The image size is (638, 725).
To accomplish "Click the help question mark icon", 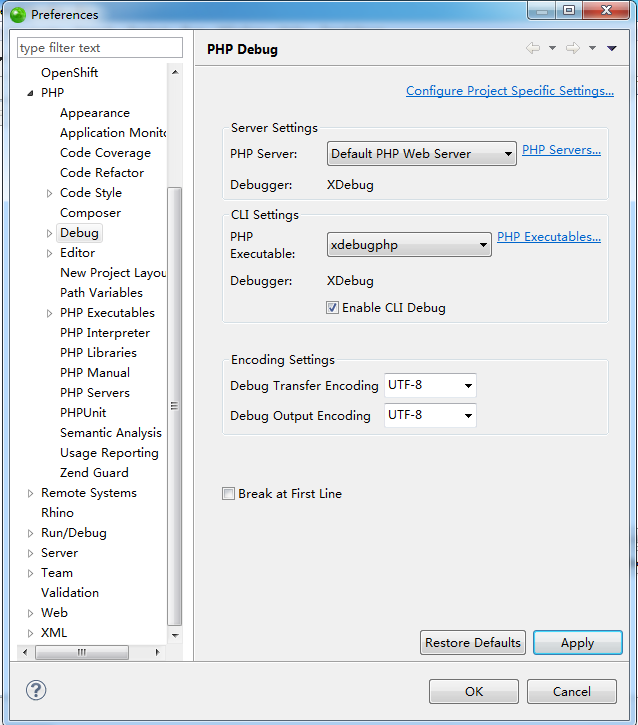I will 36,690.
